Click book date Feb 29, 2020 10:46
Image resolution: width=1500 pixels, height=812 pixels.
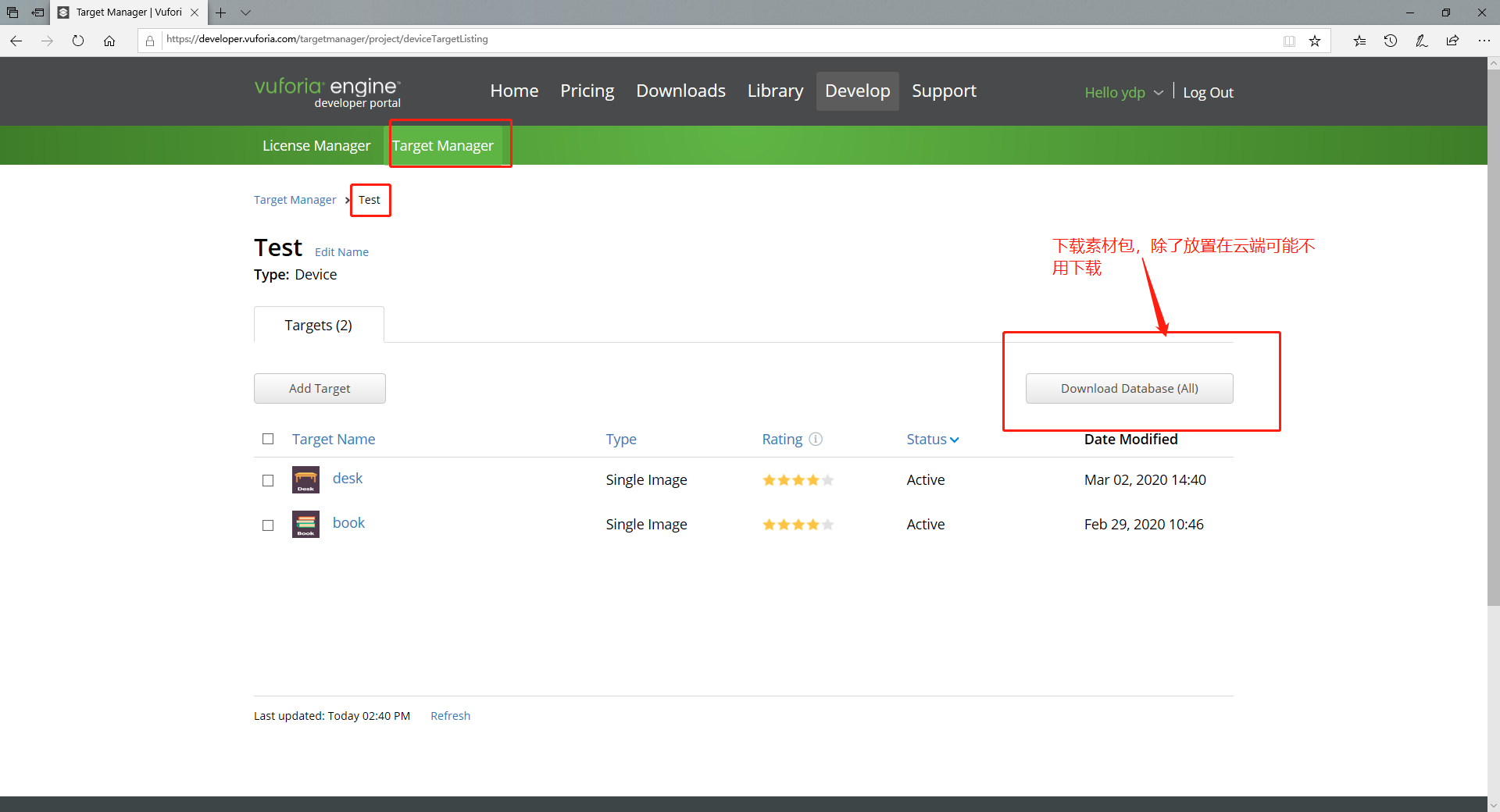point(1144,524)
